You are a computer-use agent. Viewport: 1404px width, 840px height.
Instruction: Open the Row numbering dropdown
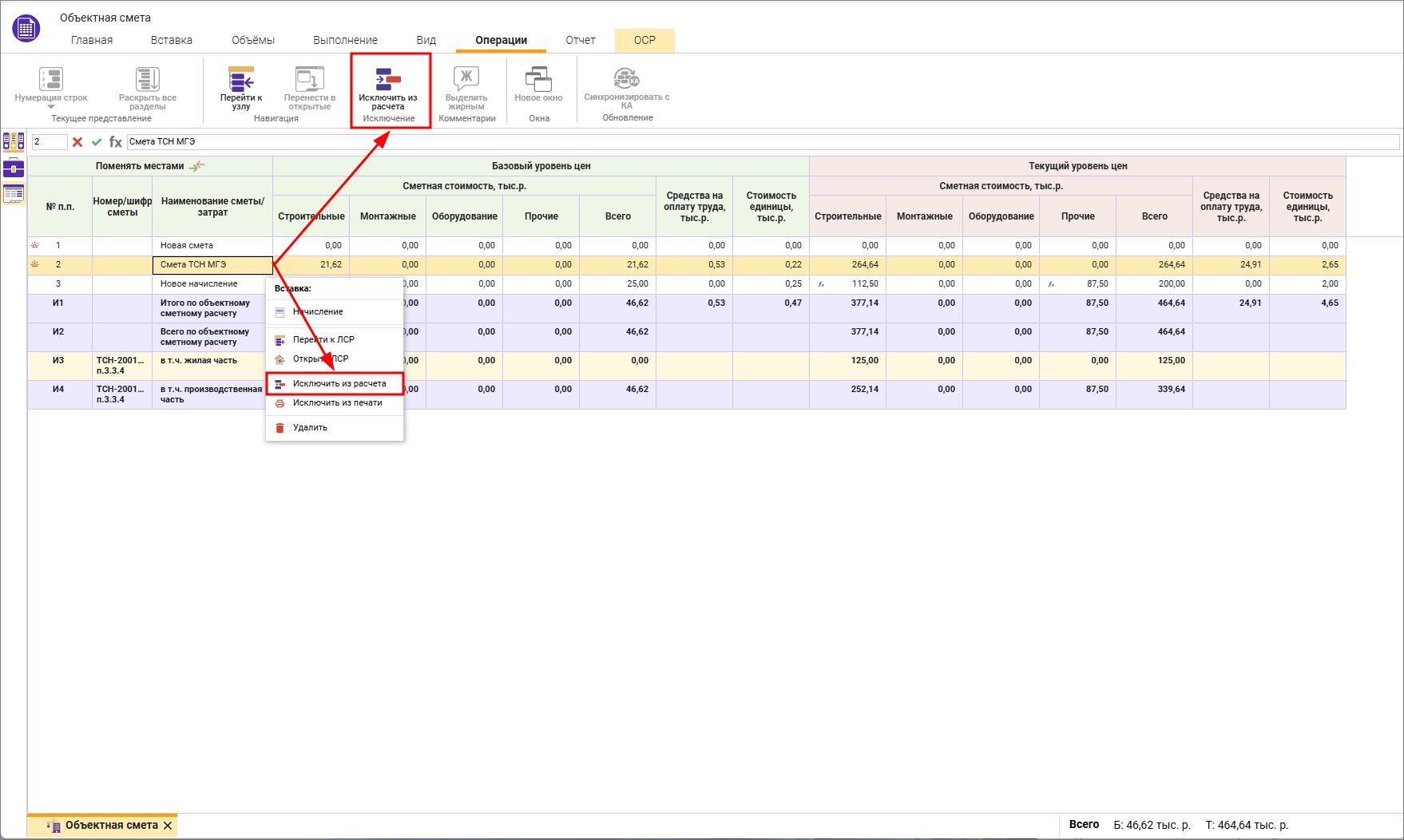click(51, 106)
